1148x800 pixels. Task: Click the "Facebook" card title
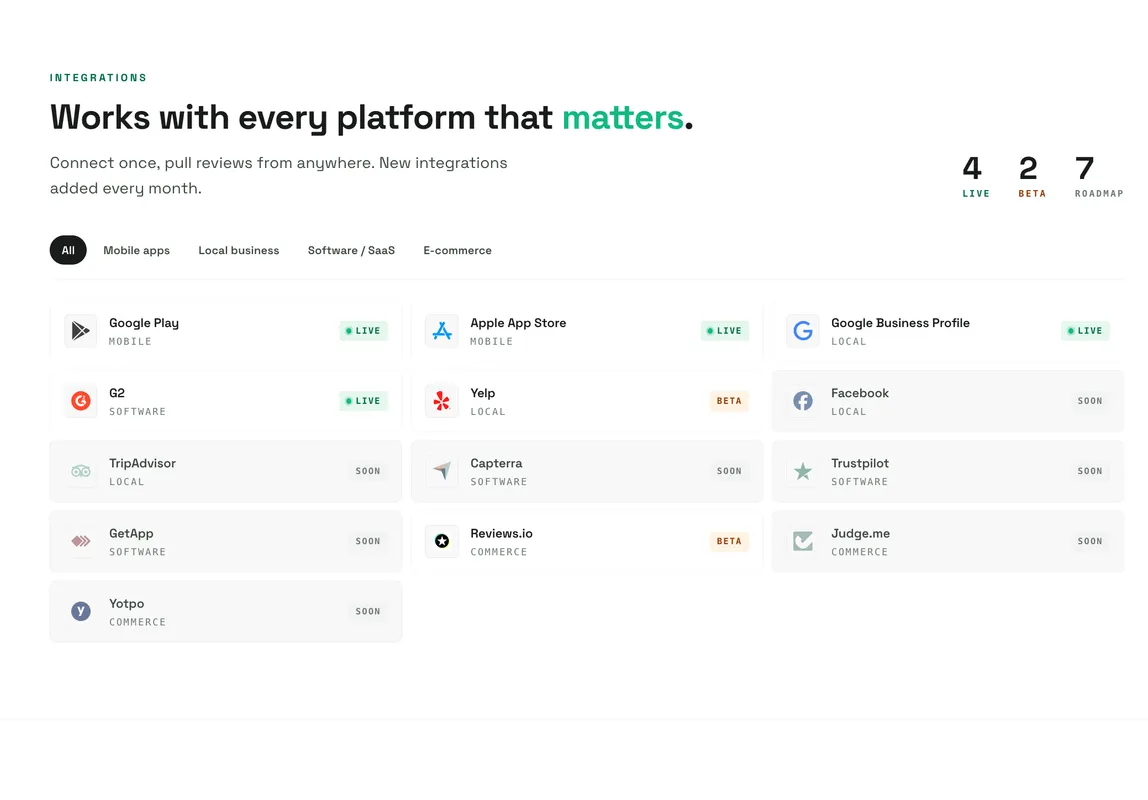click(x=860, y=393)
